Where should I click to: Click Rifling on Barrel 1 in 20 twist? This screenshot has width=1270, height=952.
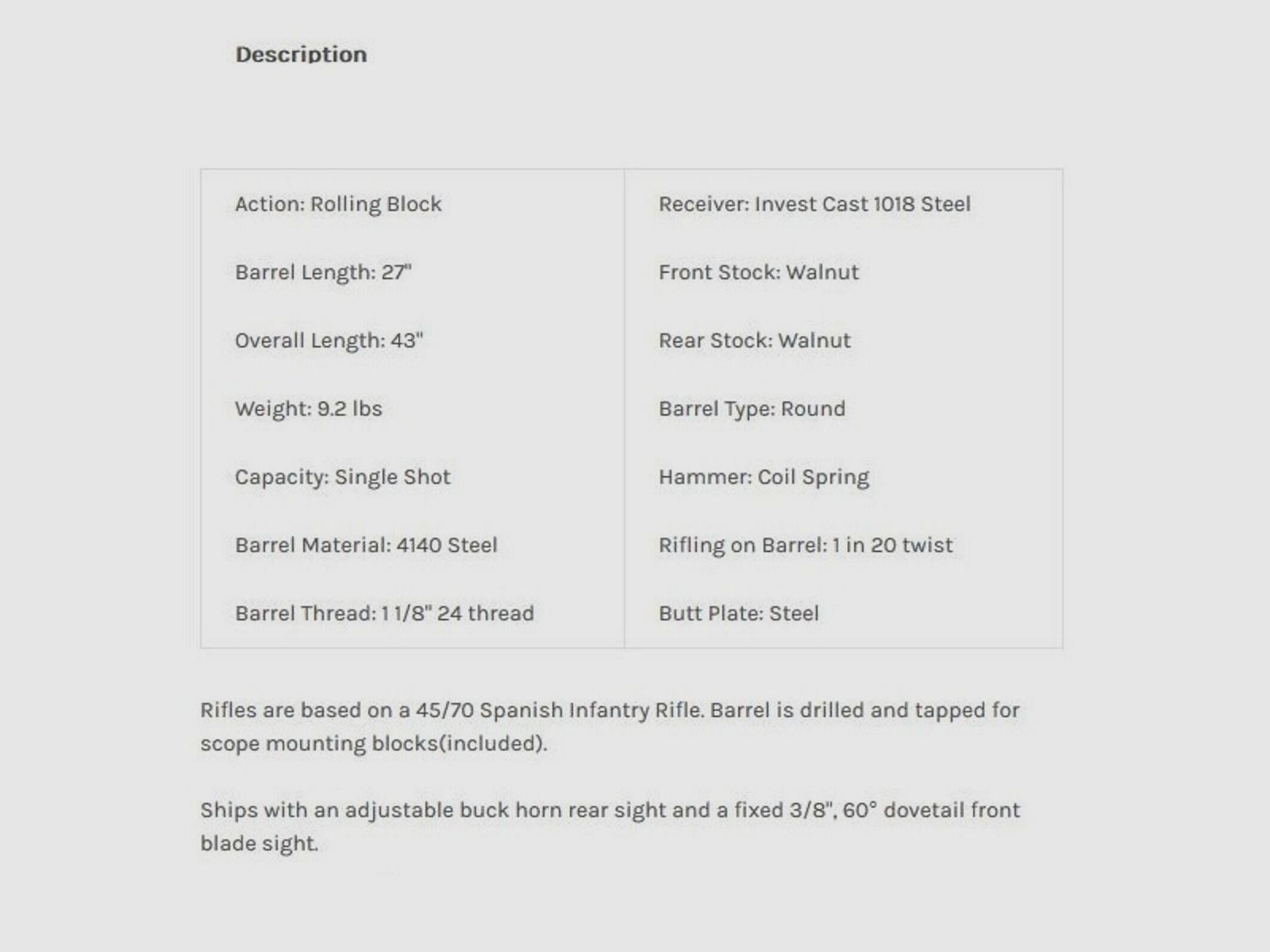click(x=805, y=545)
